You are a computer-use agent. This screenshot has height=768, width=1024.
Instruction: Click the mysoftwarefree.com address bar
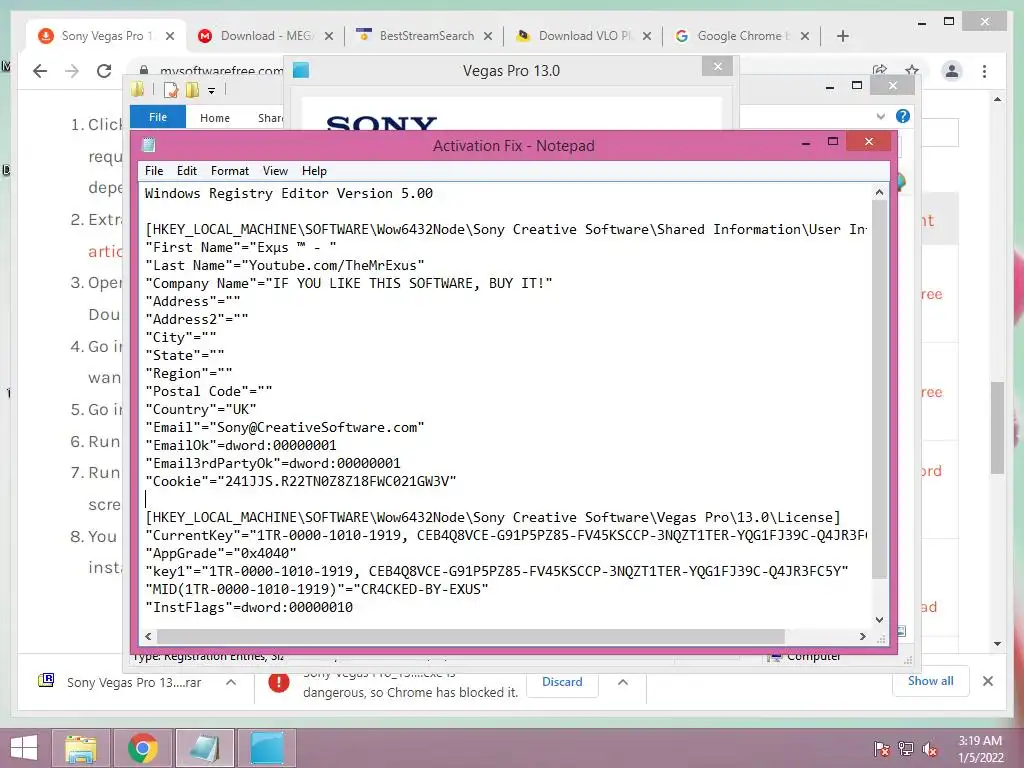tap(221, 71)
